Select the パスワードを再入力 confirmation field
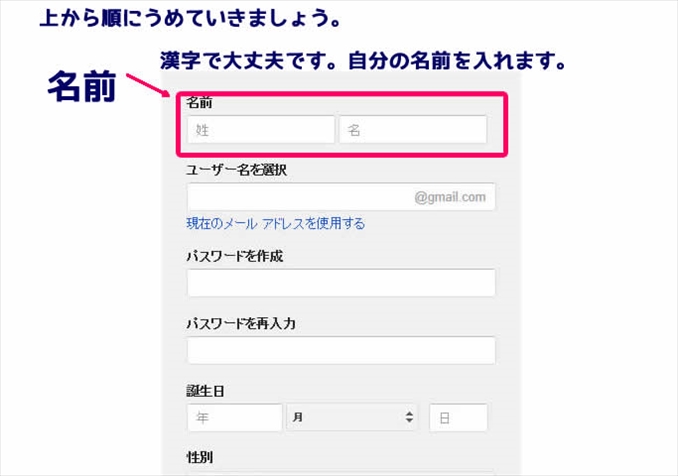Image resolution: width=678 pixels, height=476 pixels. (341, 351)
